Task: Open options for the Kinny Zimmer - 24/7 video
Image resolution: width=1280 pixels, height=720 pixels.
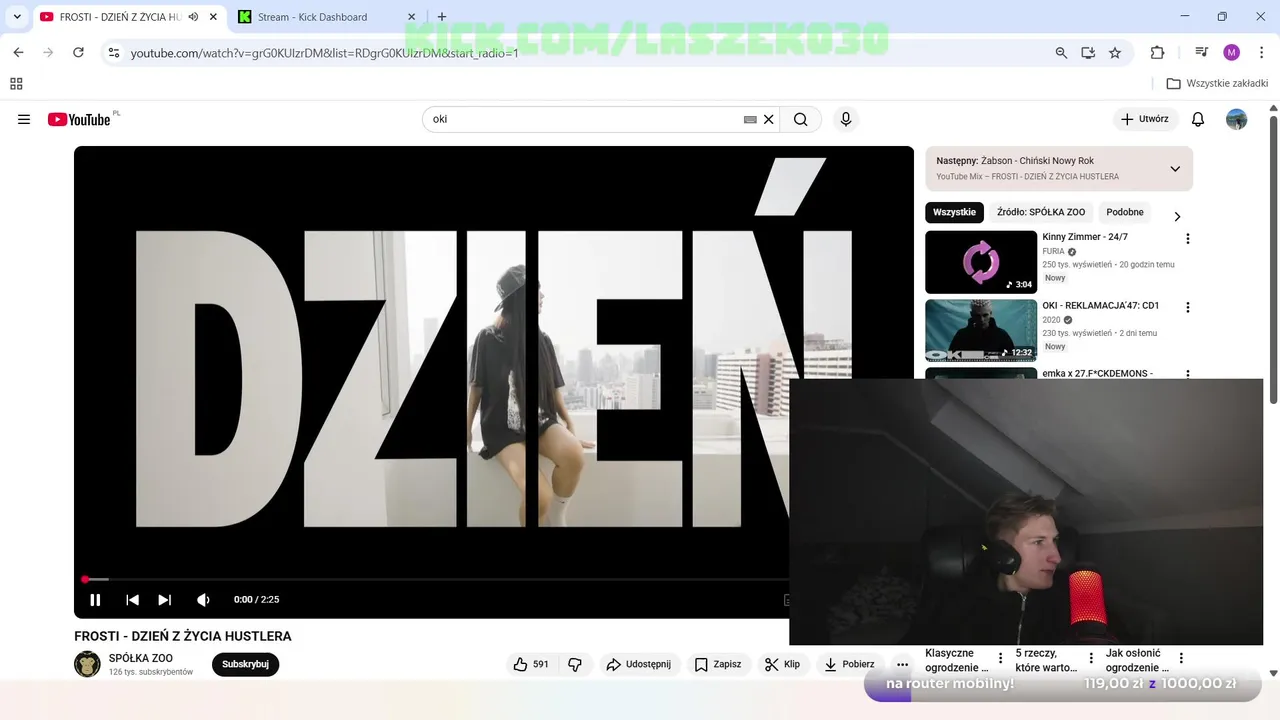Action: tap(1188, 239)
